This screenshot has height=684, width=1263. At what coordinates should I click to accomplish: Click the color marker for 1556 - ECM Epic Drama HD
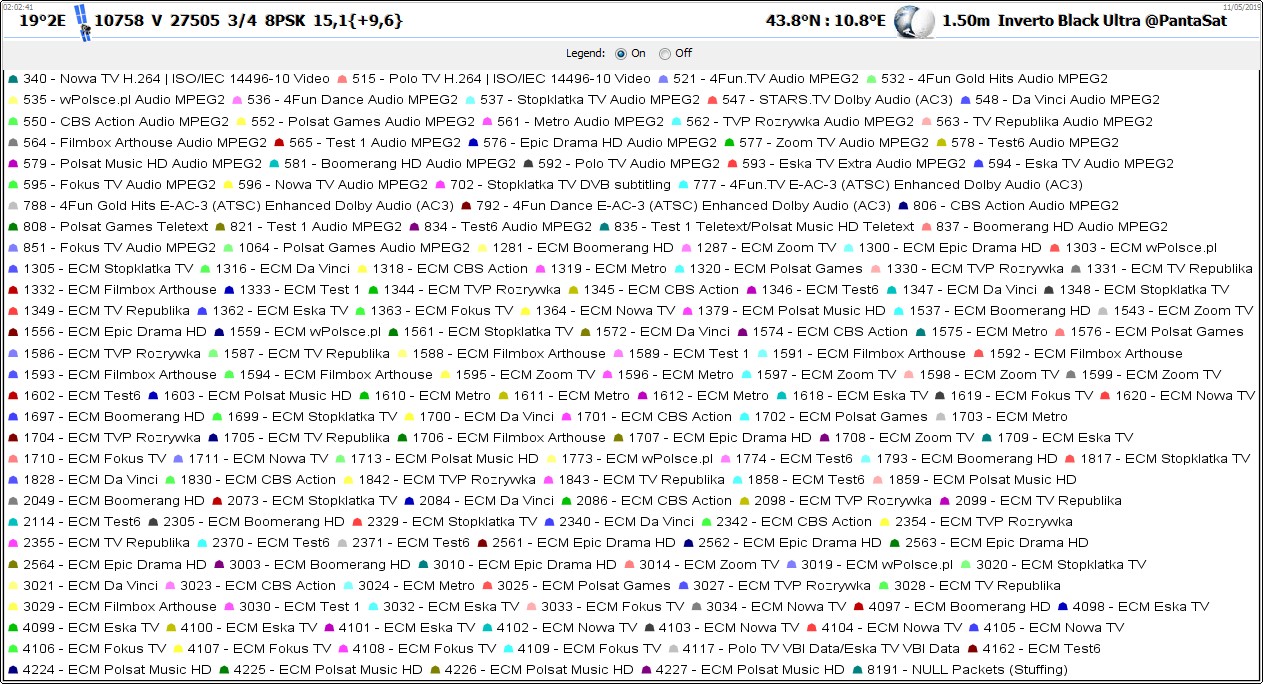[13, 332]
